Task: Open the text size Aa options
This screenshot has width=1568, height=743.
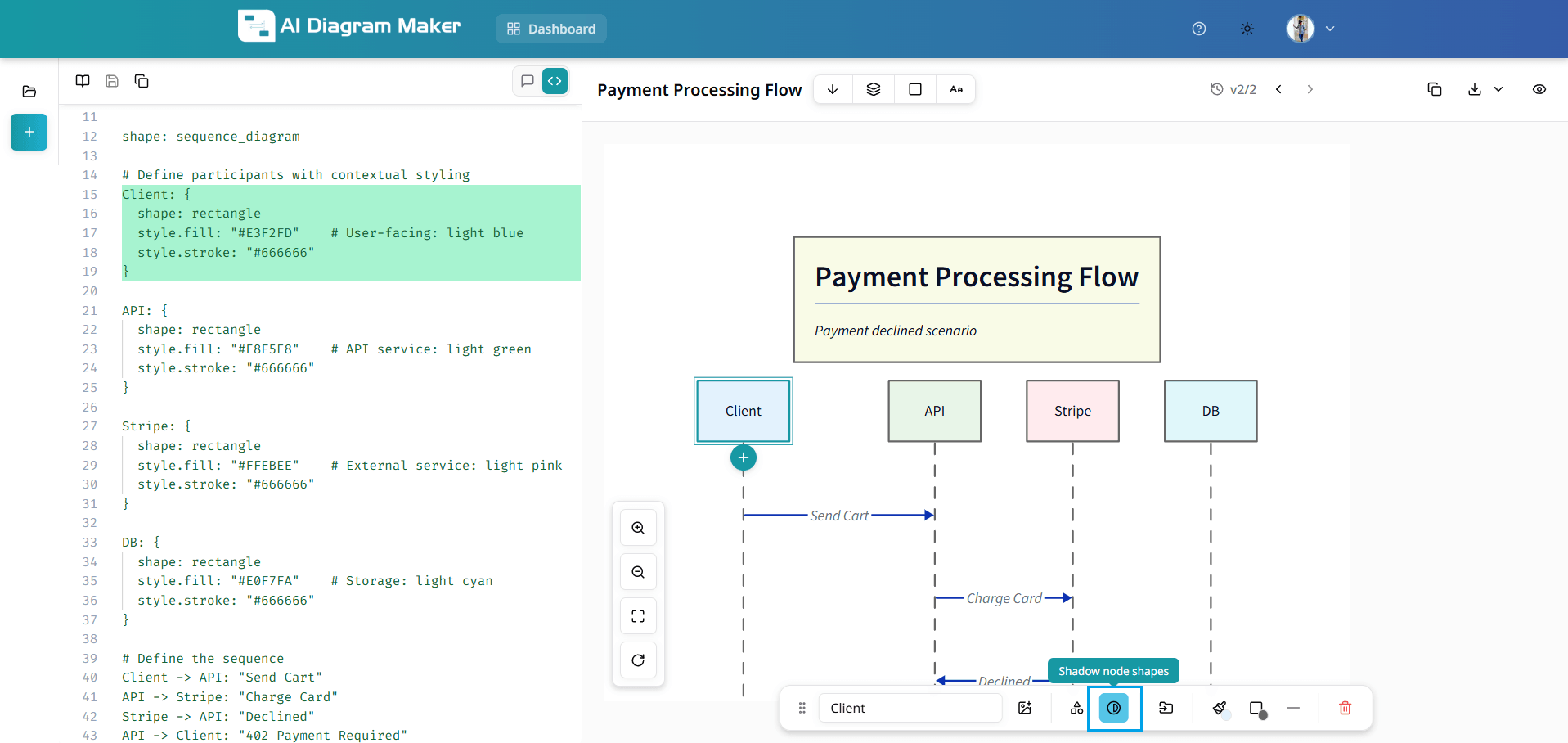Action: point(955,89)
